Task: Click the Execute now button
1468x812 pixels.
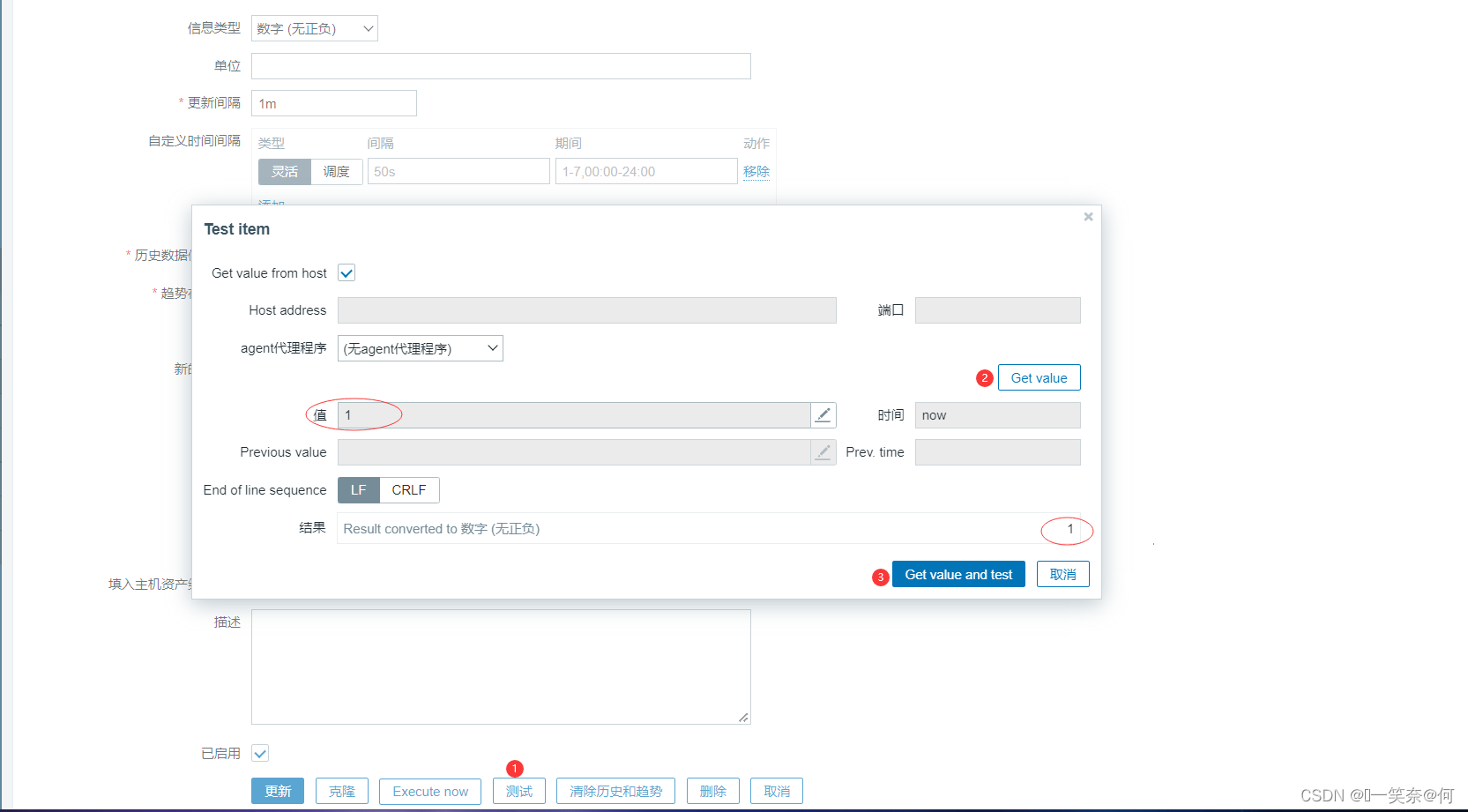Action: click(430, 791)
